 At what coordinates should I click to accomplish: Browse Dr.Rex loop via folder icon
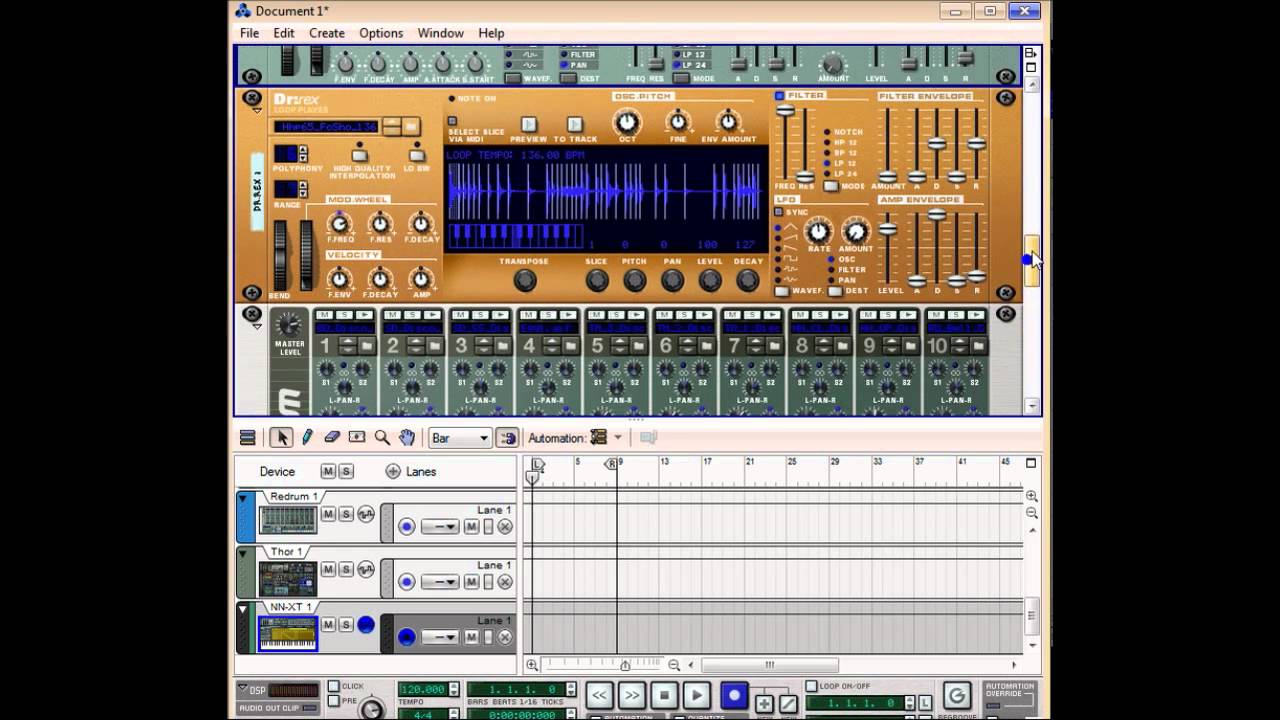coord(412,126)
